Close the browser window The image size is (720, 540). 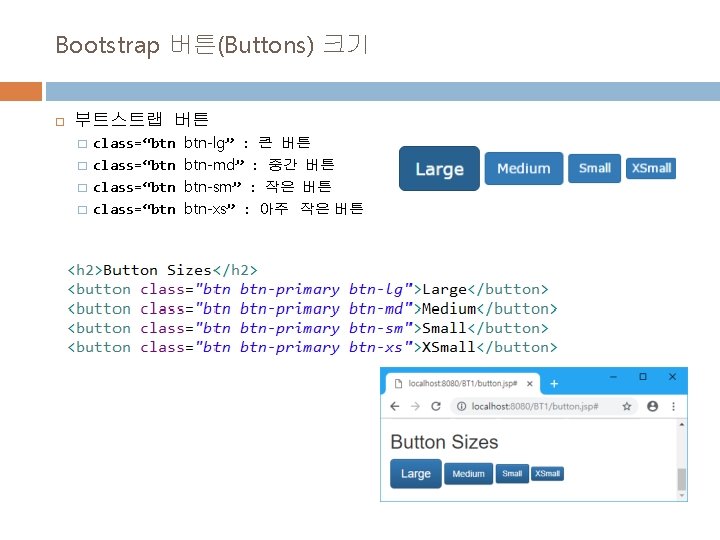coord(672,377)
